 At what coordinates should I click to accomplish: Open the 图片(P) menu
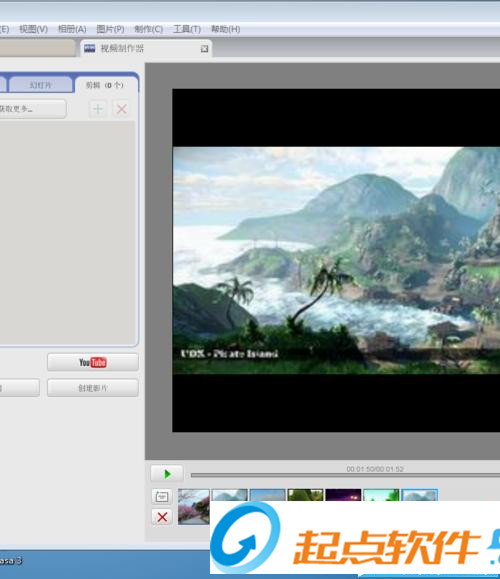[x=110, y=29]
